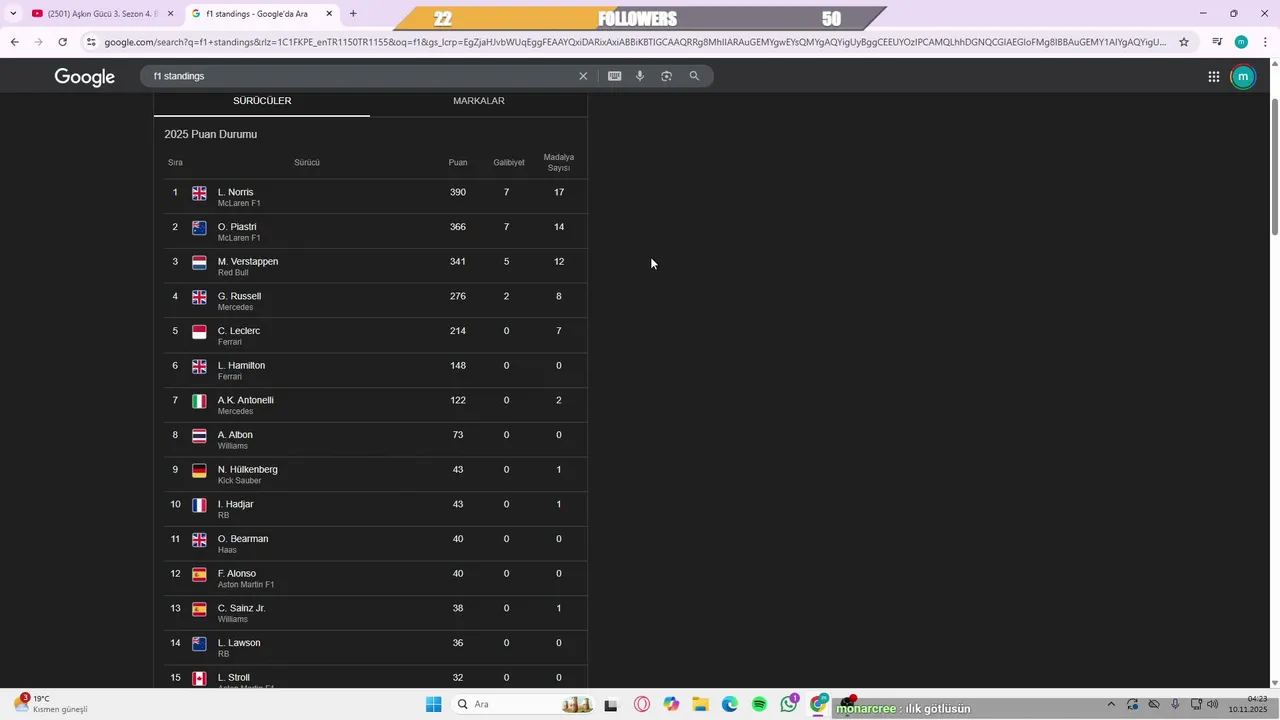
Task: Click the f1 standings search box
Action: tap(360, 76)
